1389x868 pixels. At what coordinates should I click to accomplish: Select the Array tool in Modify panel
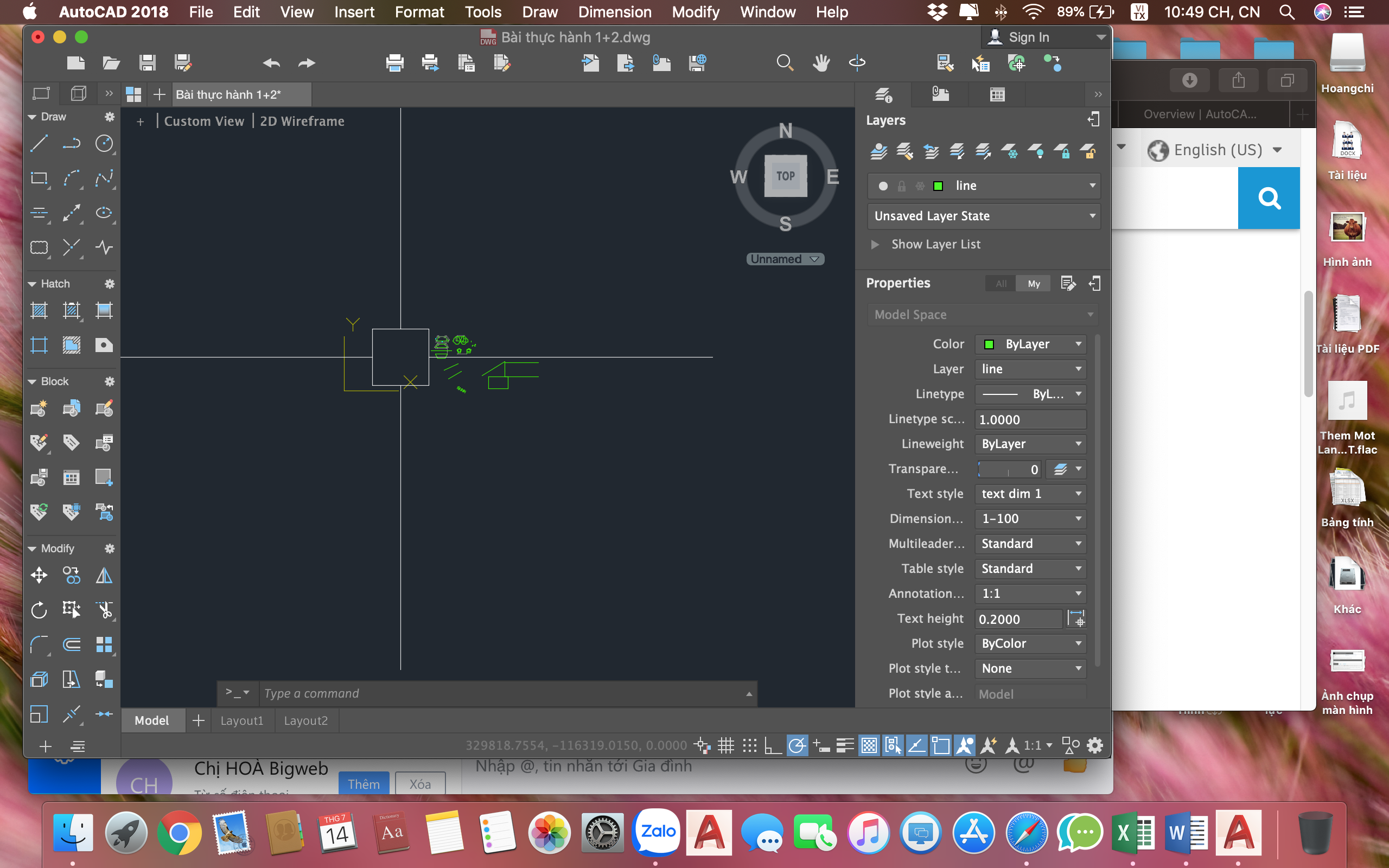click(x=104, y=644)
